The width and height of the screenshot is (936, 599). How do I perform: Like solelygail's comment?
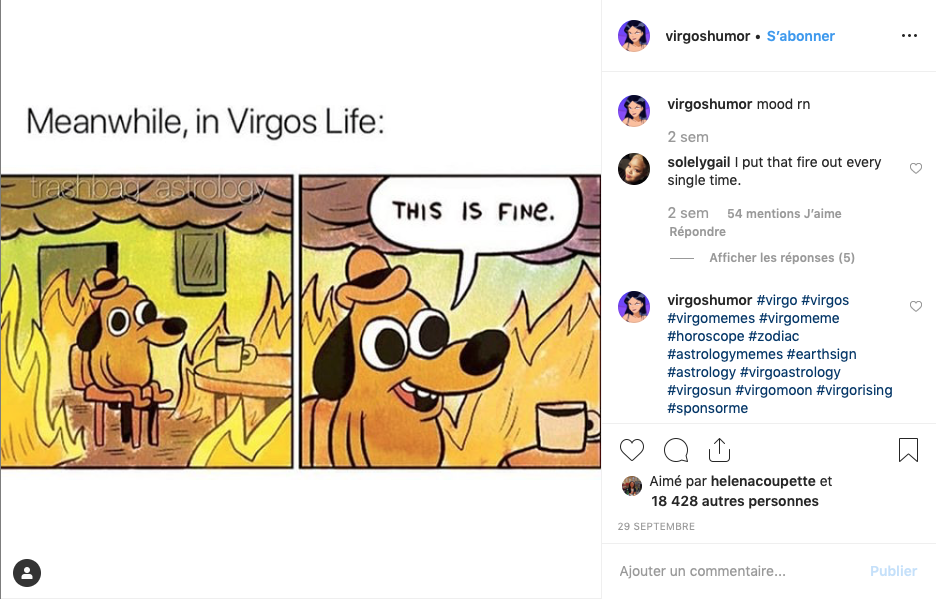915,169
